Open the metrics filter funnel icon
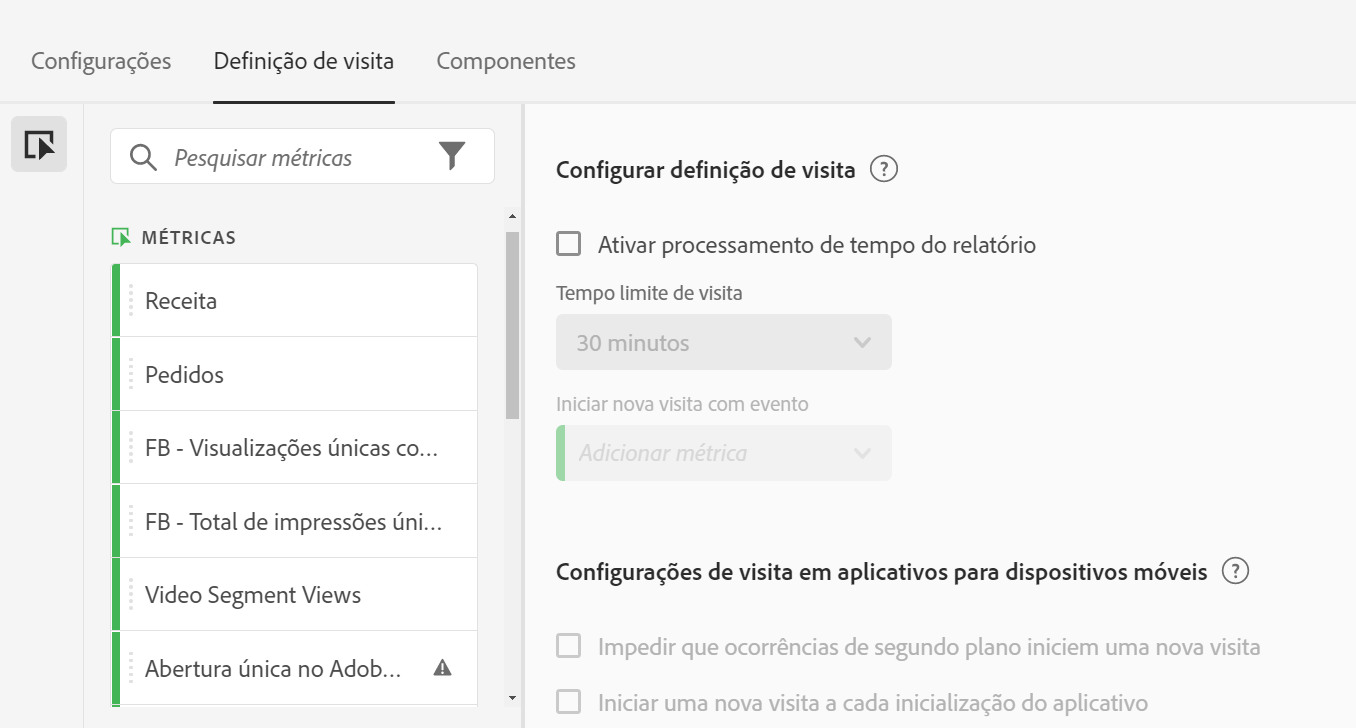 [452, 156]
